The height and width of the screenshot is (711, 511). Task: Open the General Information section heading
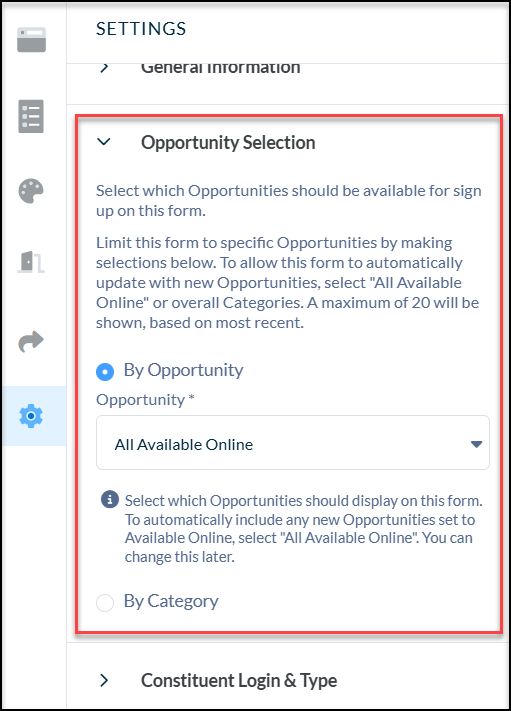pyautogui.click(x=220, y=67)
